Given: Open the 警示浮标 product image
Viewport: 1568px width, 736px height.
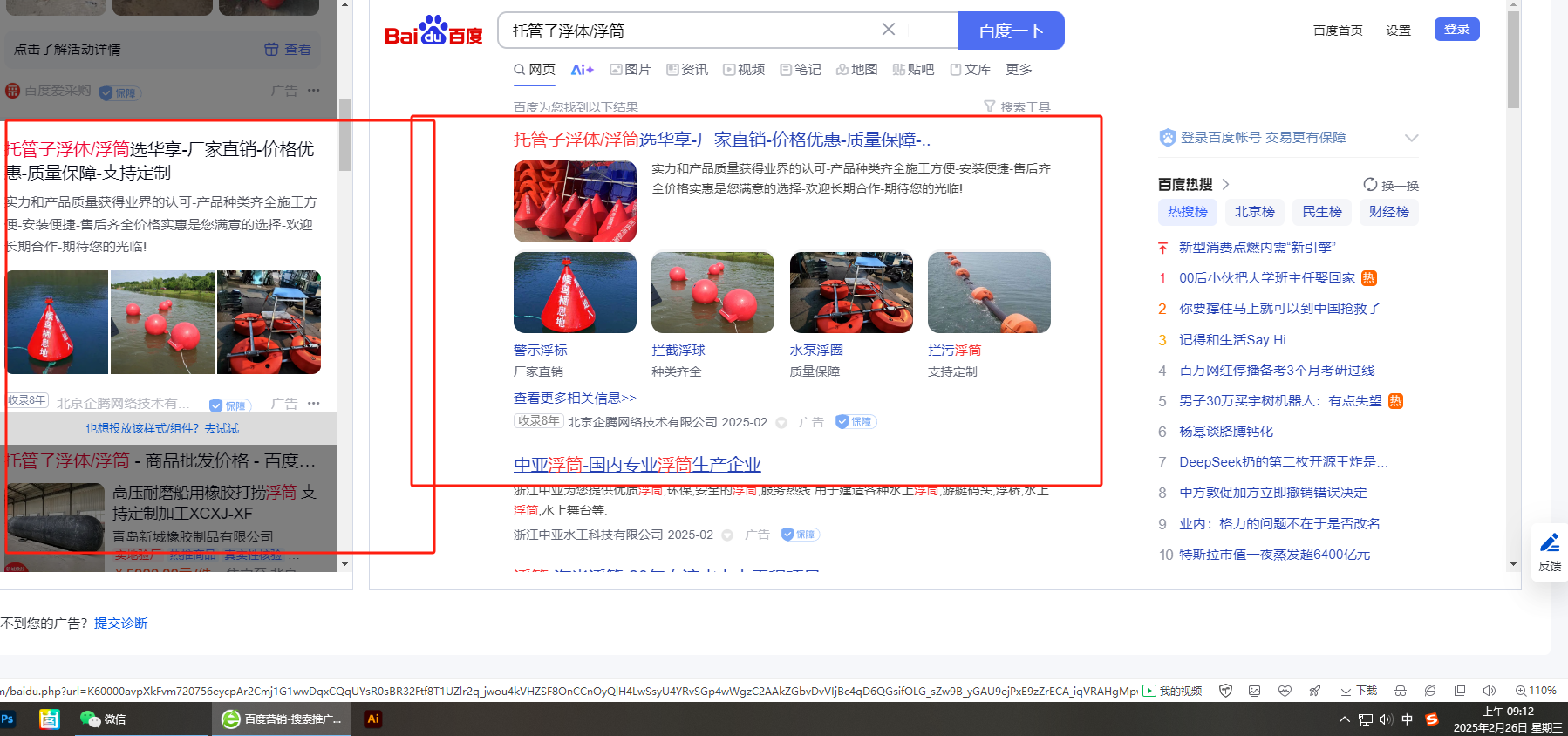Looking at the screenshot, I should [575, 292].
